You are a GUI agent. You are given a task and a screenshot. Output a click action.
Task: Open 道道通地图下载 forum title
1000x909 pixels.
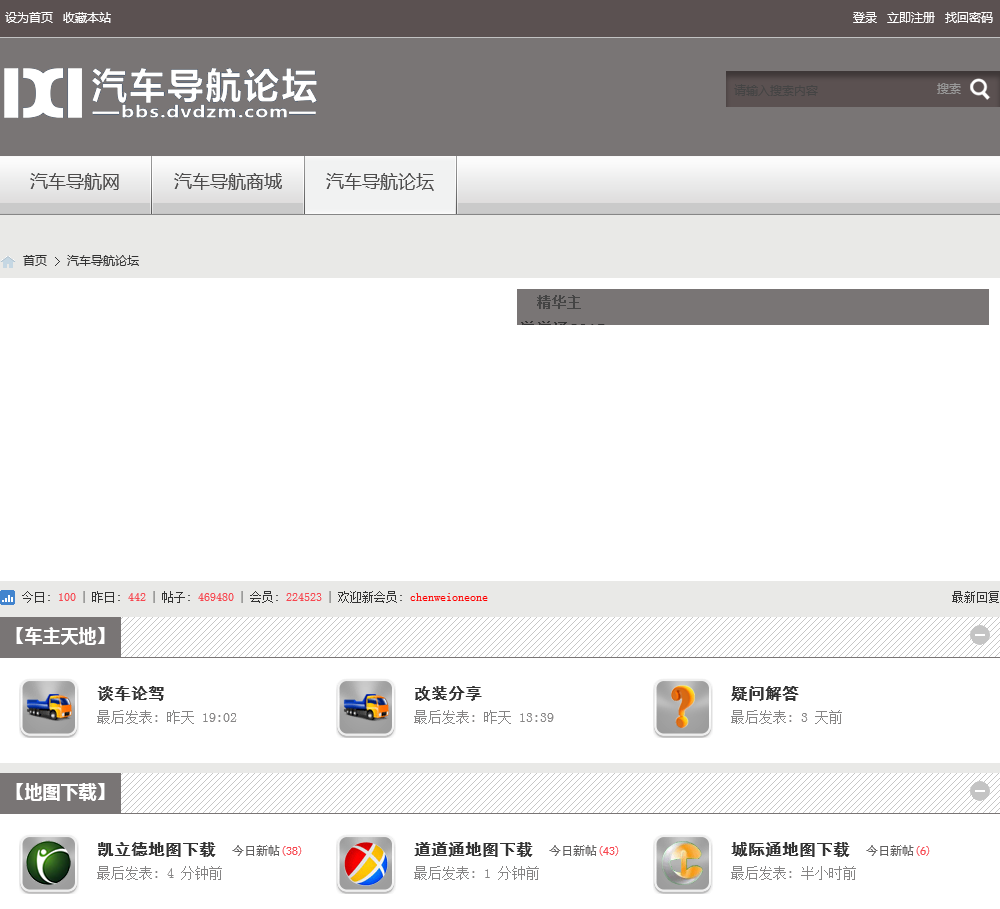coord(473,850)
